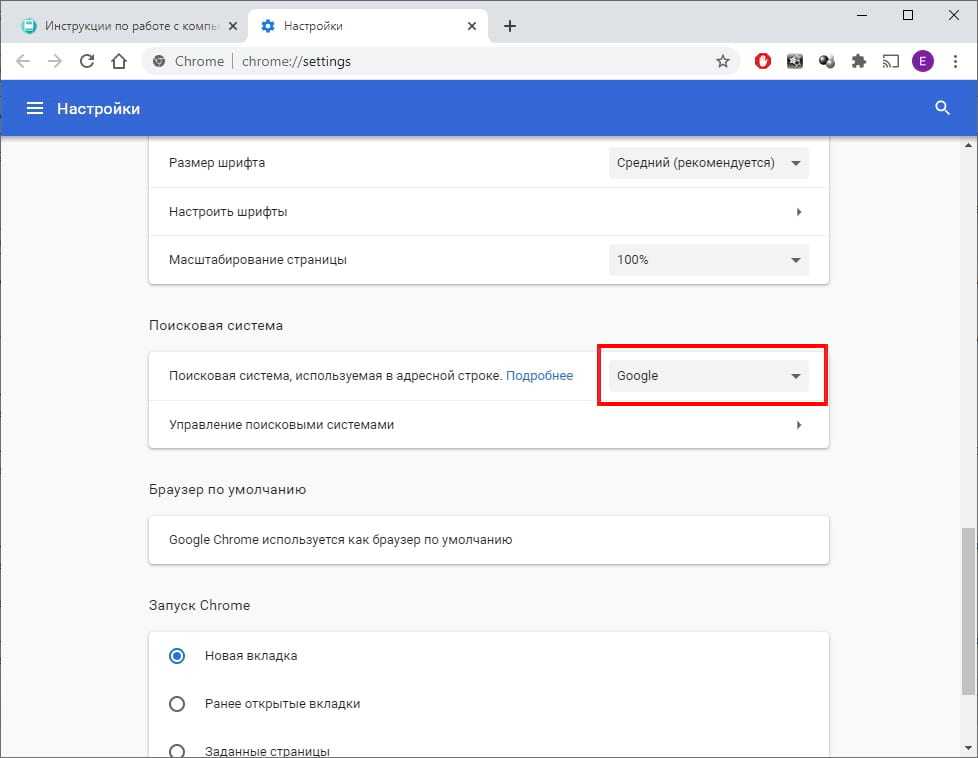This screenshot has width=978, height=758.
Task: Click the scrollbar up arrow
Action: pos(968,145)
